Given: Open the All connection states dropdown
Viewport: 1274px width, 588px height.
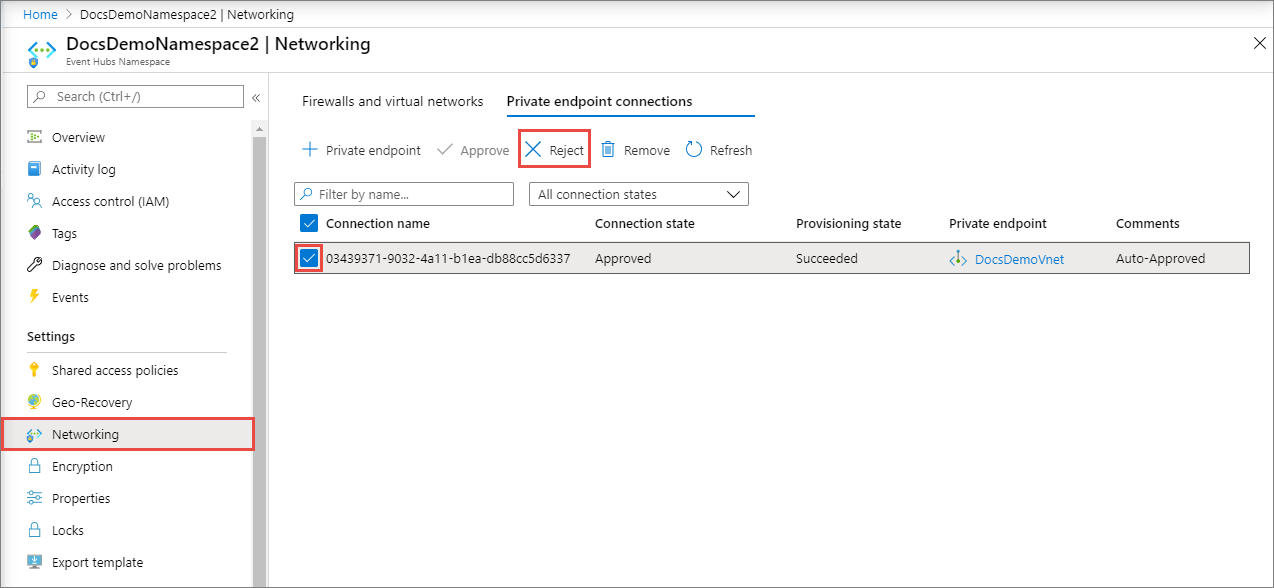Looking at the screenshot, I should coord(638,193).
